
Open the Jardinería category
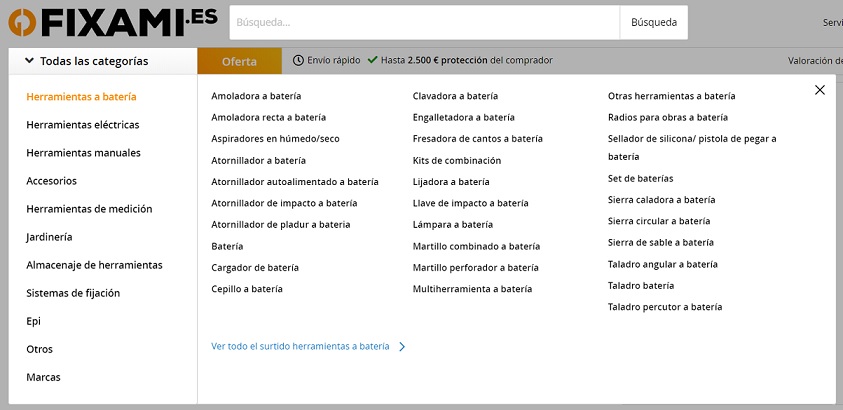click(x=49, y=237)
